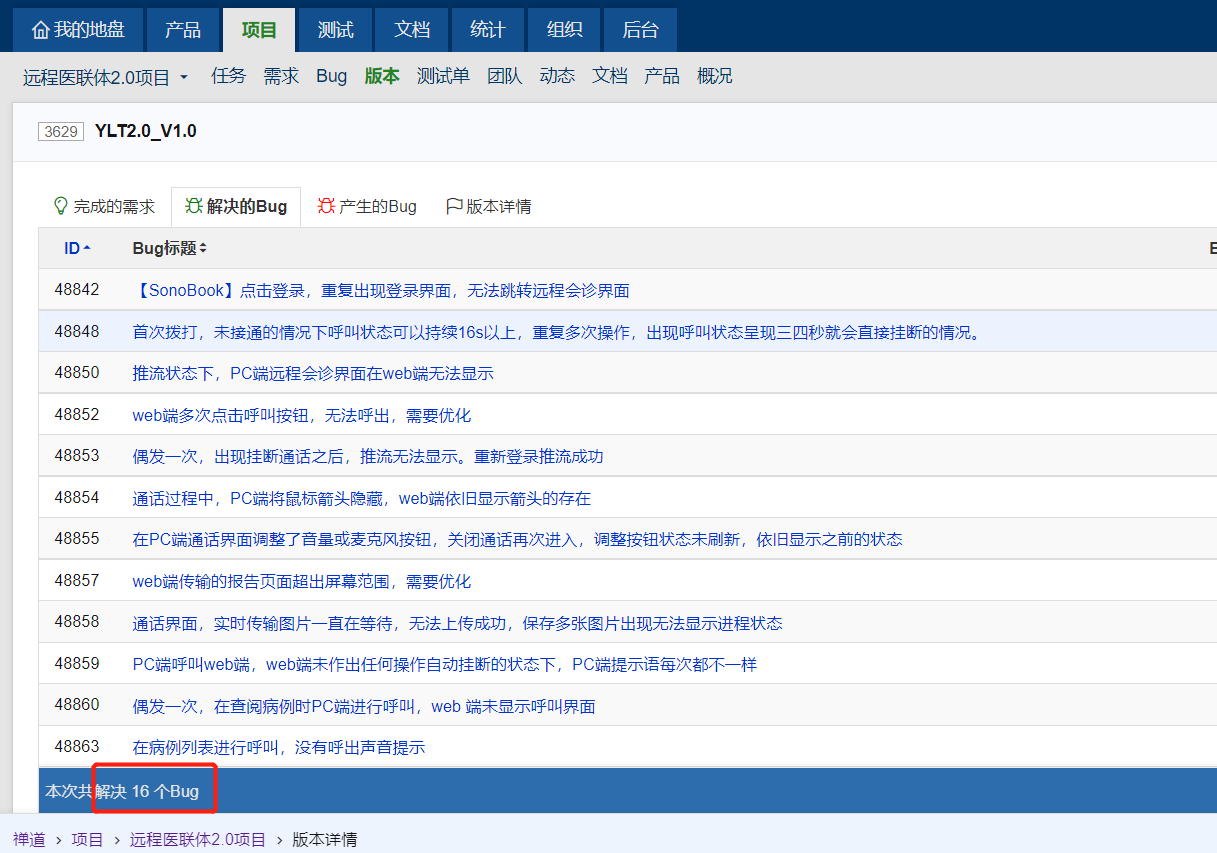
Task: Expand 远程医联体2.0项目 project dropdown
Action: 184,78
